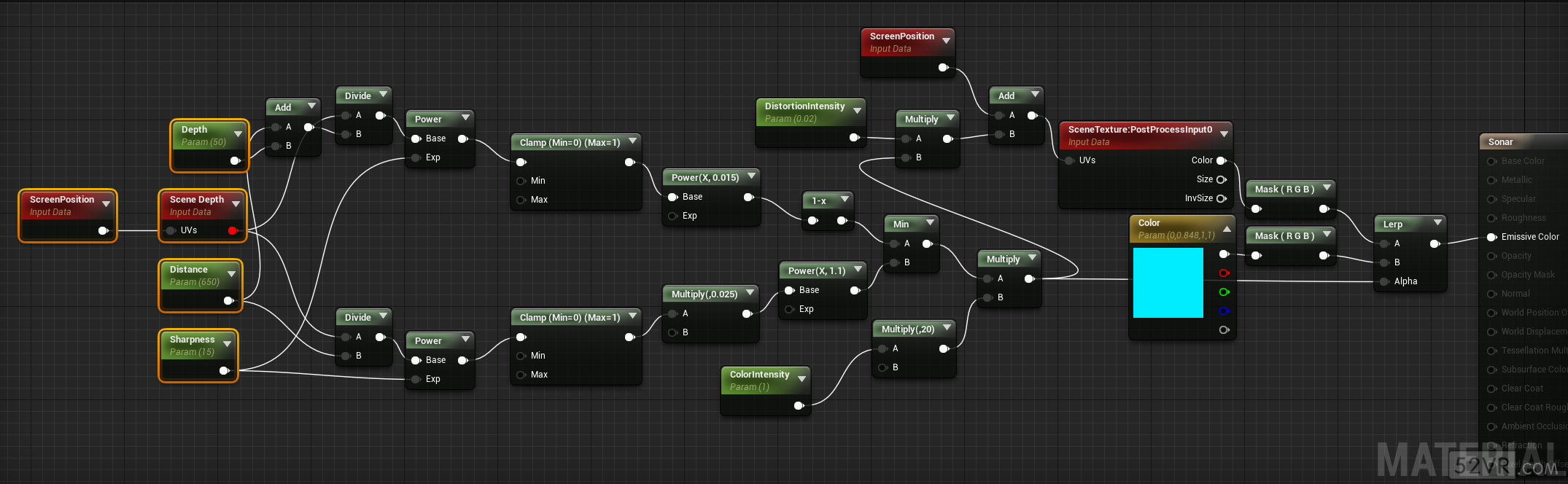Click the red channel output pin of Color node
The image size is (1568, 484).
click(x=1224, y=273)
